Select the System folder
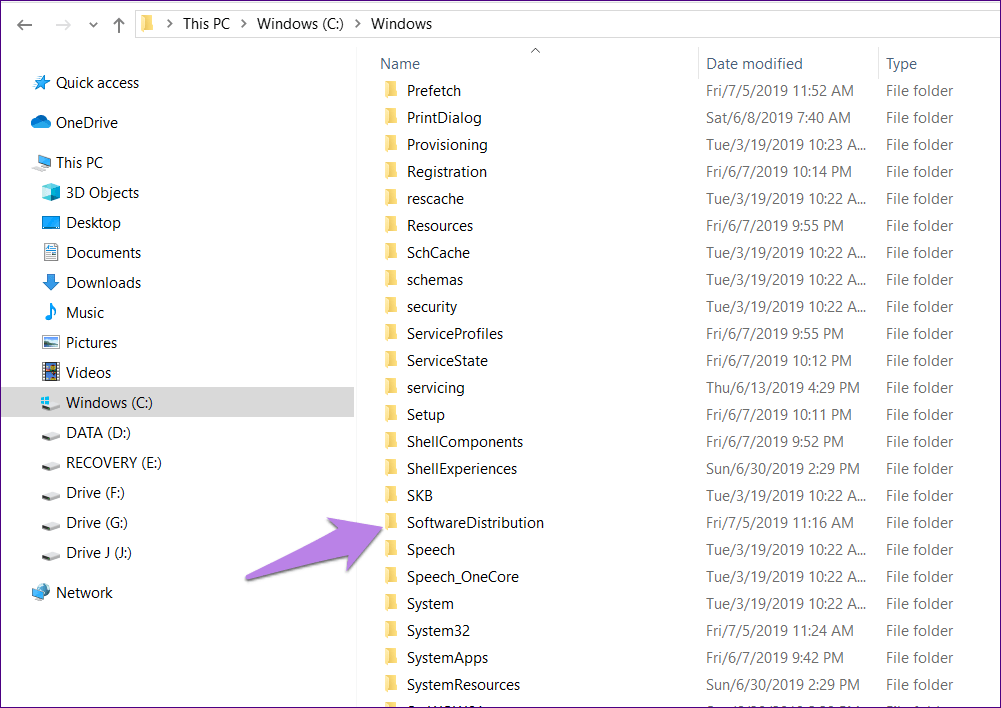Viewport: 1001px width, 708px height. (430, 604)
